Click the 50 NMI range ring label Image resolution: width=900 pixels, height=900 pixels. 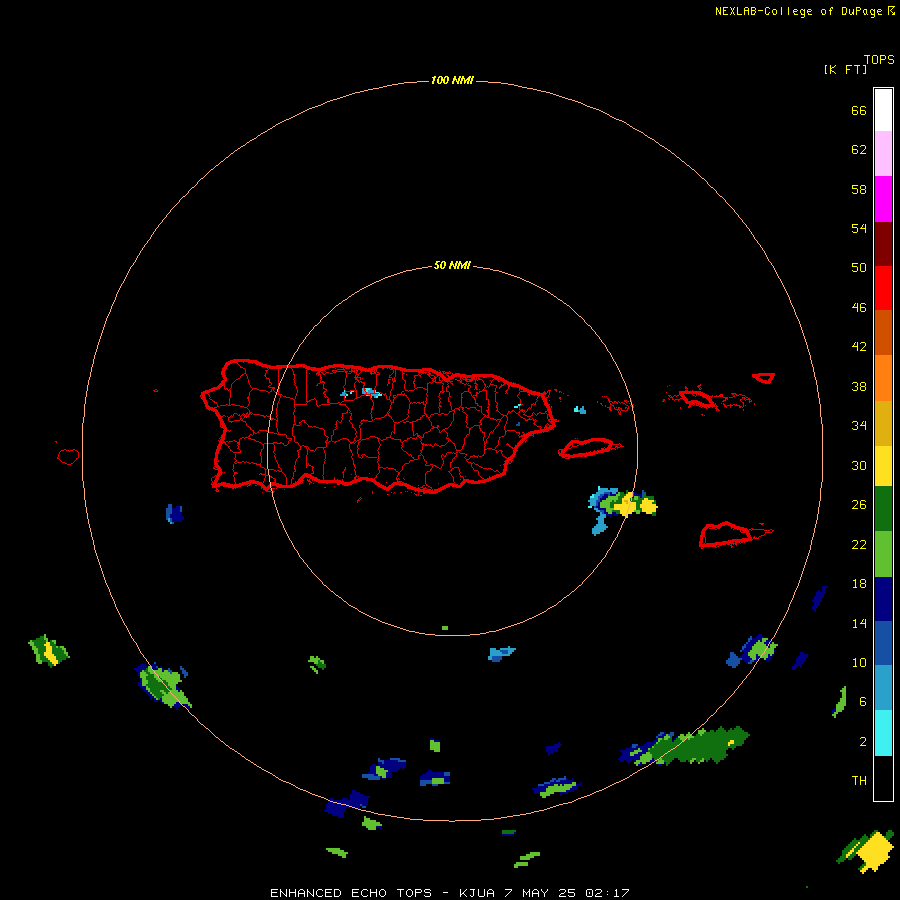pos(452,265)
